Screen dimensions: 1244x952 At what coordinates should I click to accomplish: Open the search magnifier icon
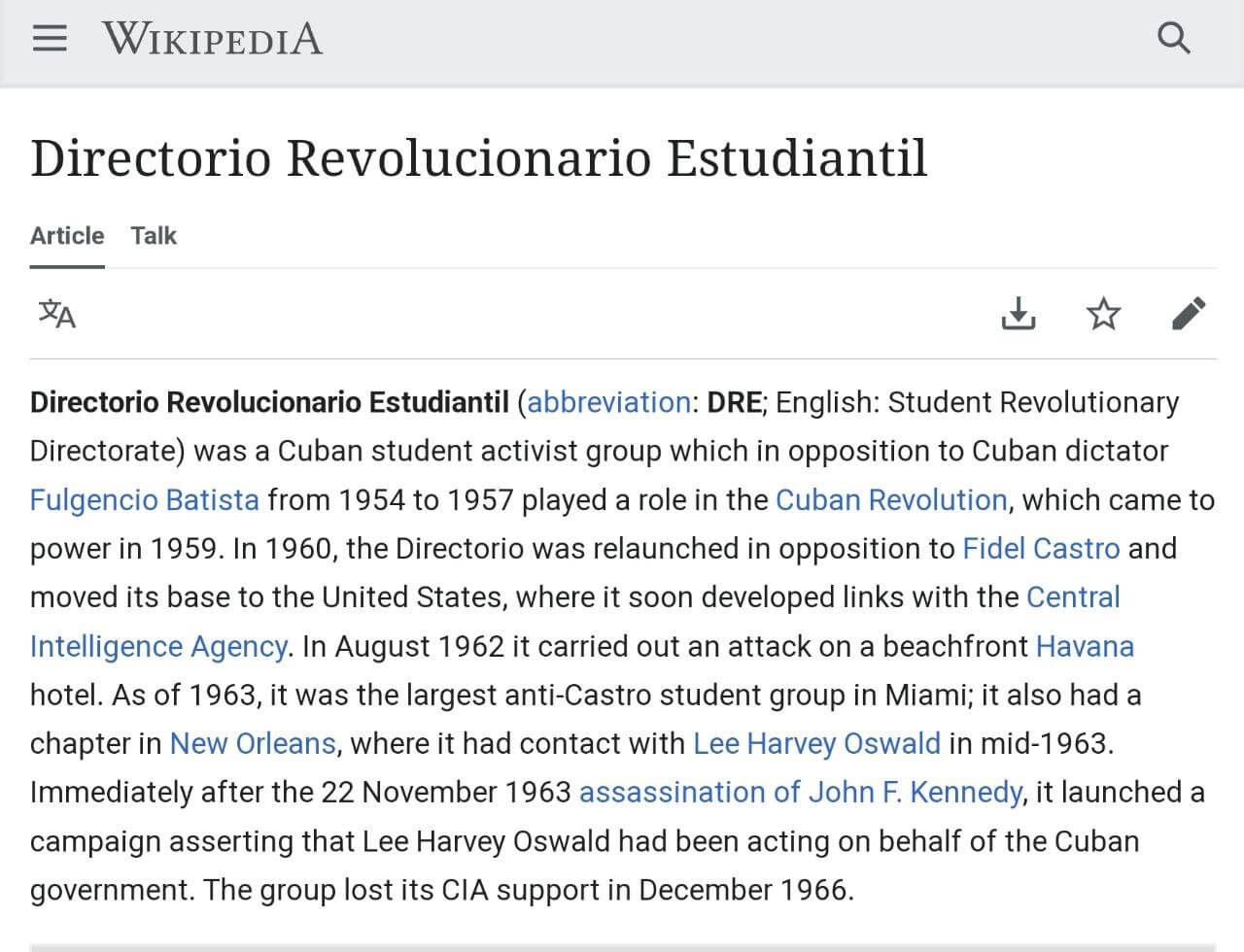coord(1174,39)
